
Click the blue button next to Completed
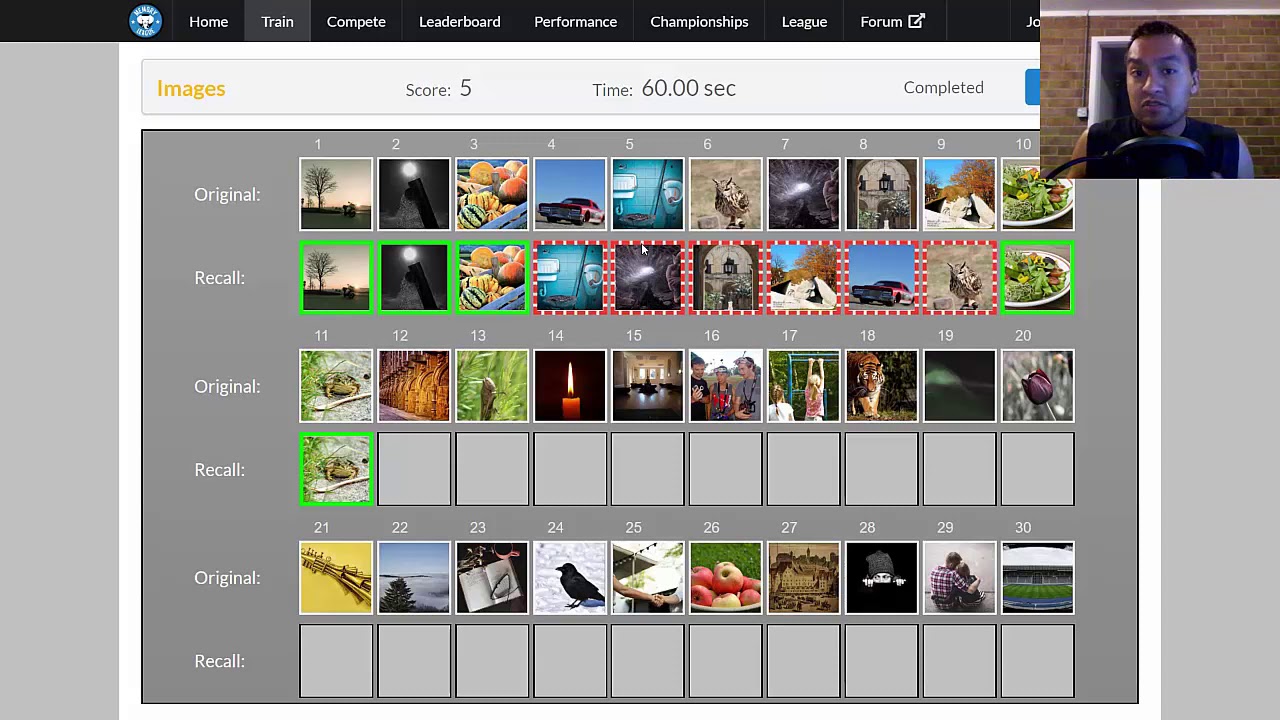[1032, 87]
